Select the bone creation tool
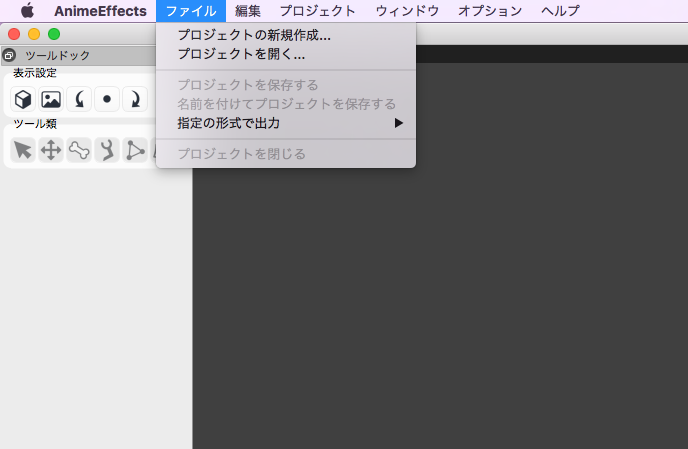688x449 pixels. [x=79, y=150]
